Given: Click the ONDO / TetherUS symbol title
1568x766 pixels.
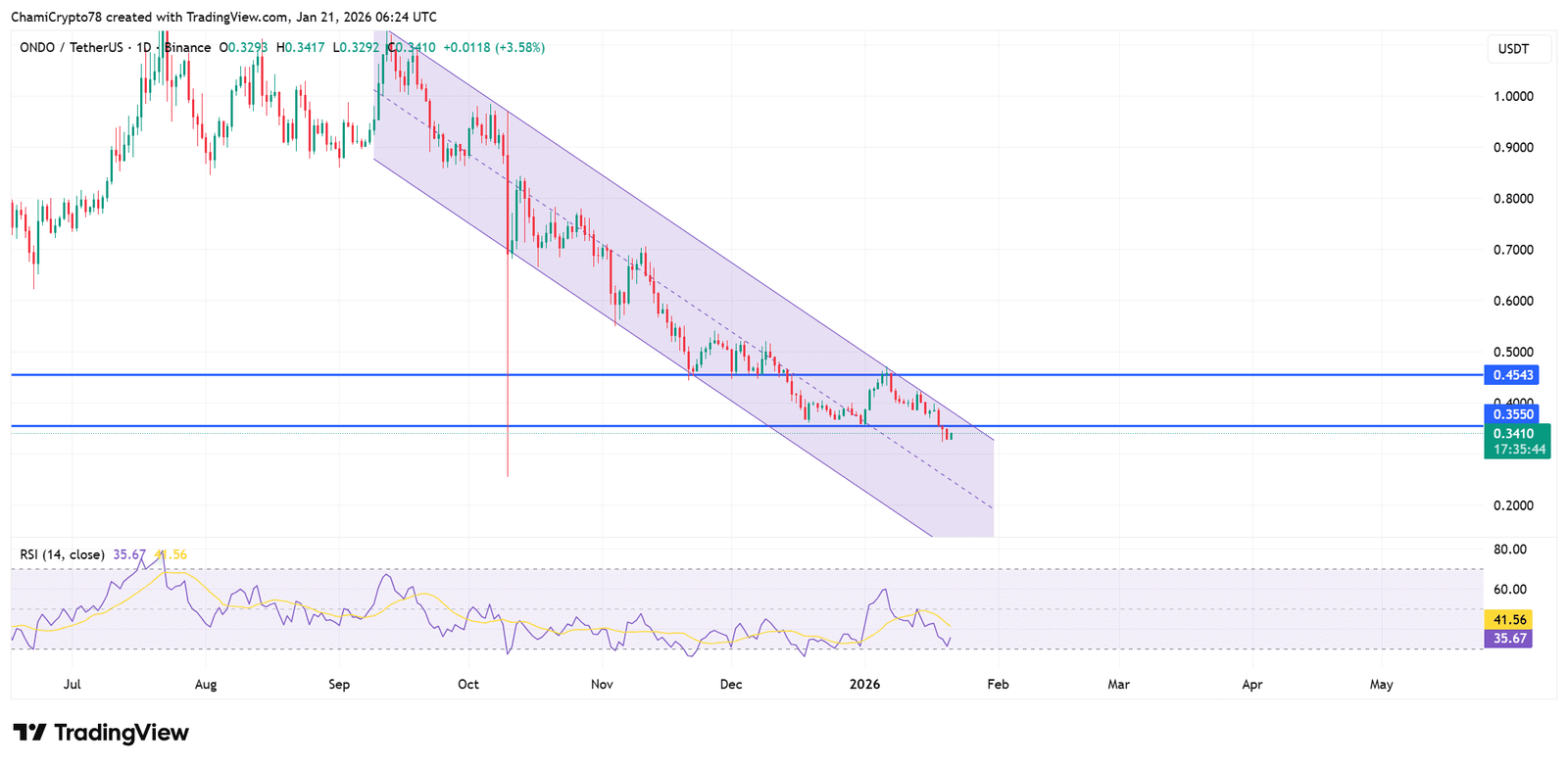Looking at the screenshot, I should coord(71,47).
